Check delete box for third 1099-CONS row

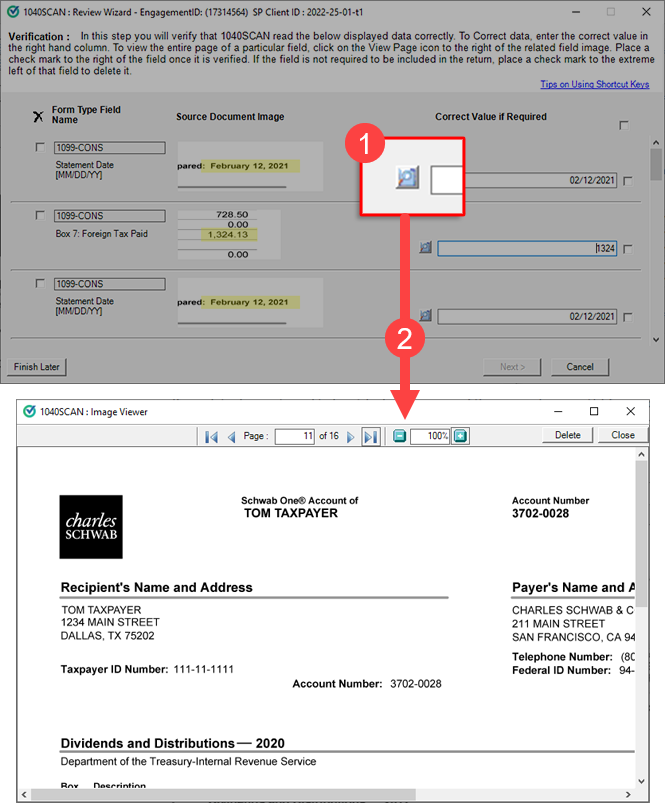pos(40,283)
